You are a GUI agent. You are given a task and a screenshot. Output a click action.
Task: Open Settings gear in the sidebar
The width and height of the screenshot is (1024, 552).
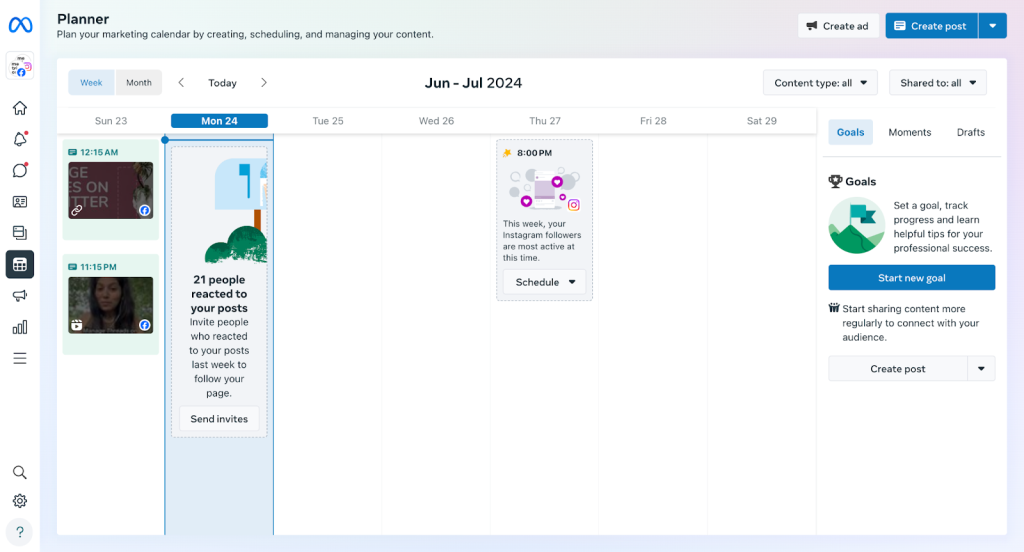coord(20,501)
